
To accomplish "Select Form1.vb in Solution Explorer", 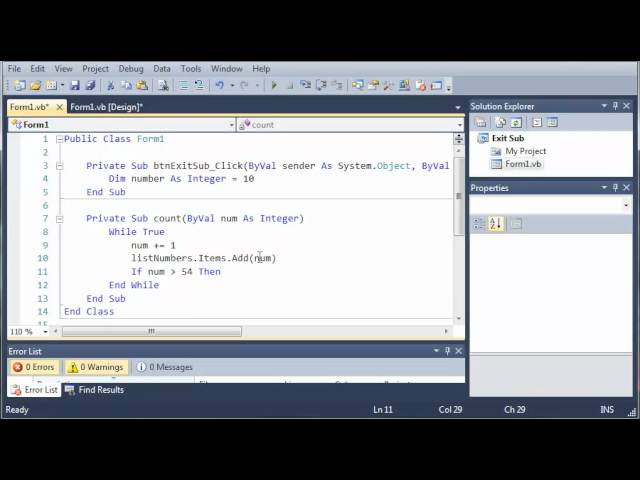I will pyautogui.click(x=523, y=164).
